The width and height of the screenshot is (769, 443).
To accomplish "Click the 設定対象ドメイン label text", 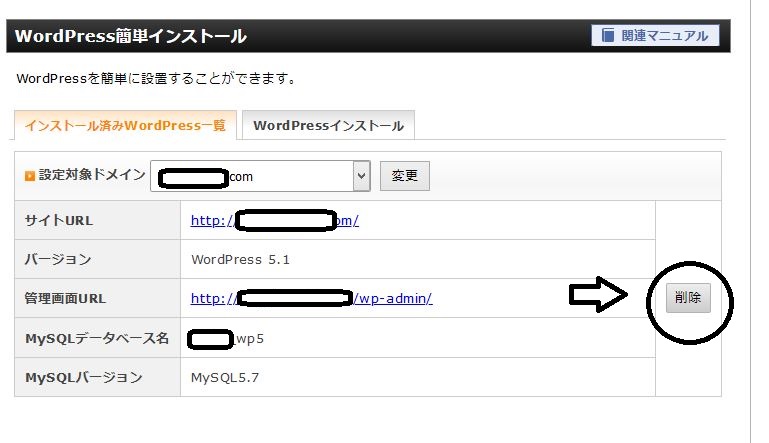I will [x=92, y=175].
